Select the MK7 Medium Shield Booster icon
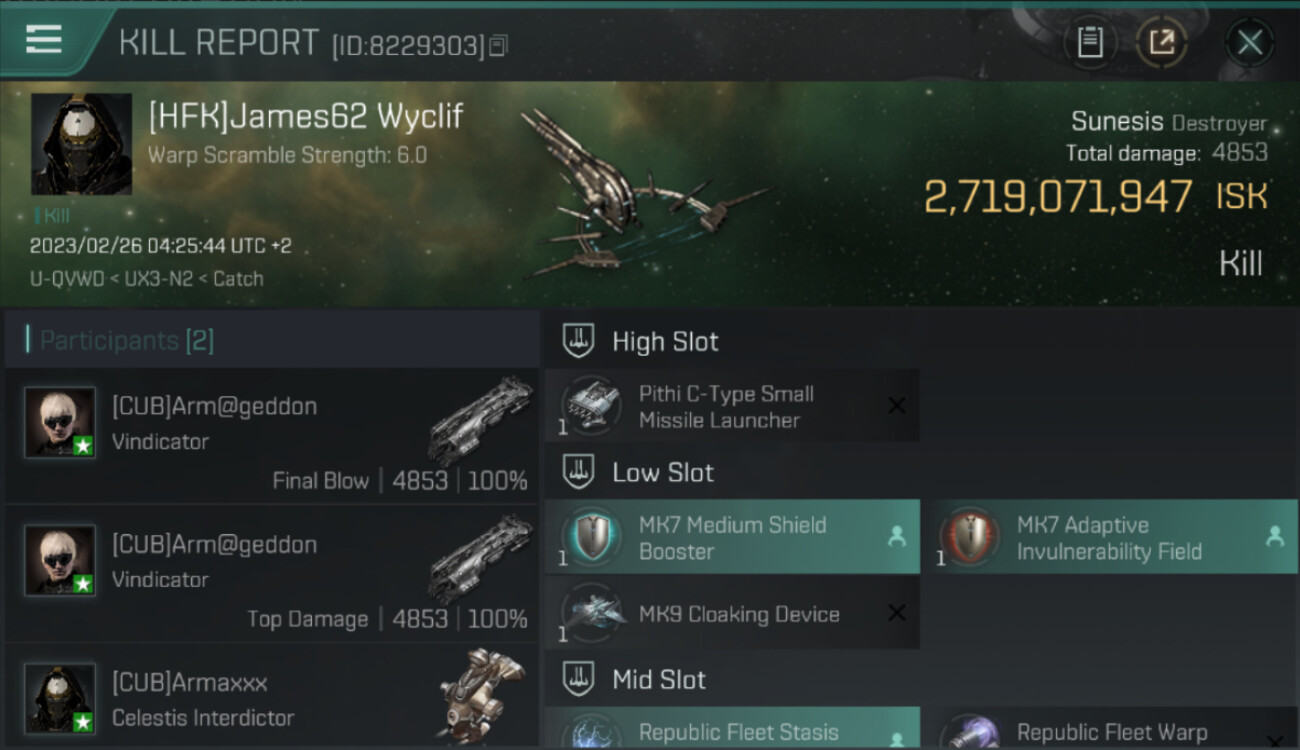The image size is (1300, 750). [590, 537]
